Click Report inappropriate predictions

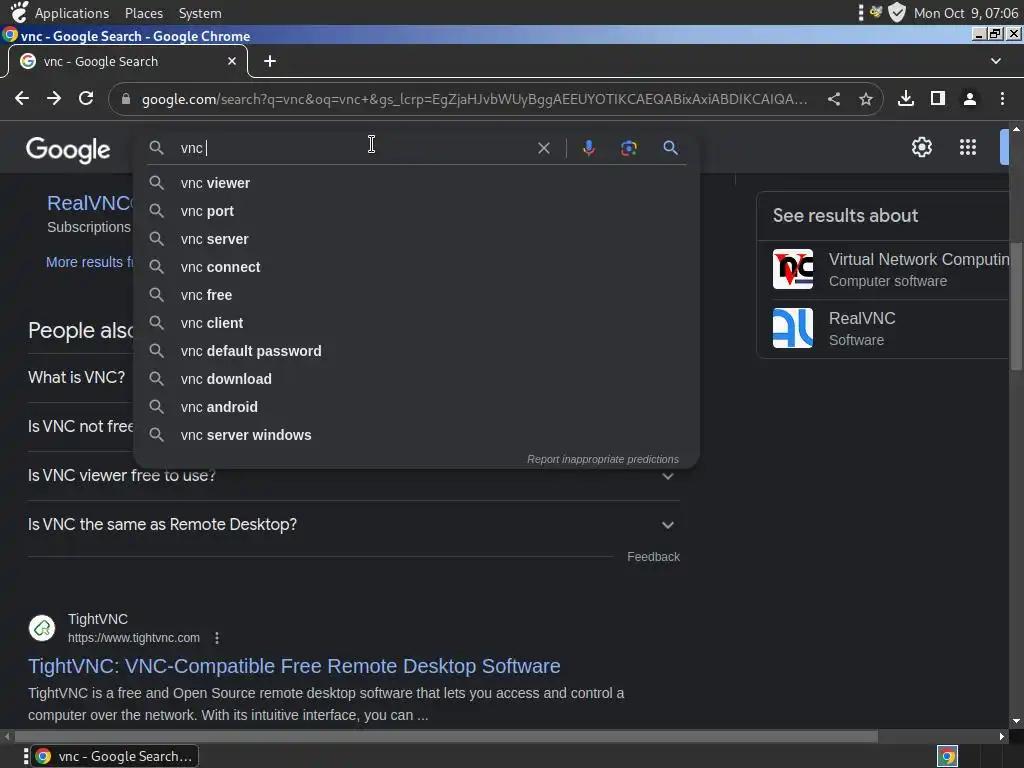tap(603, 459)
